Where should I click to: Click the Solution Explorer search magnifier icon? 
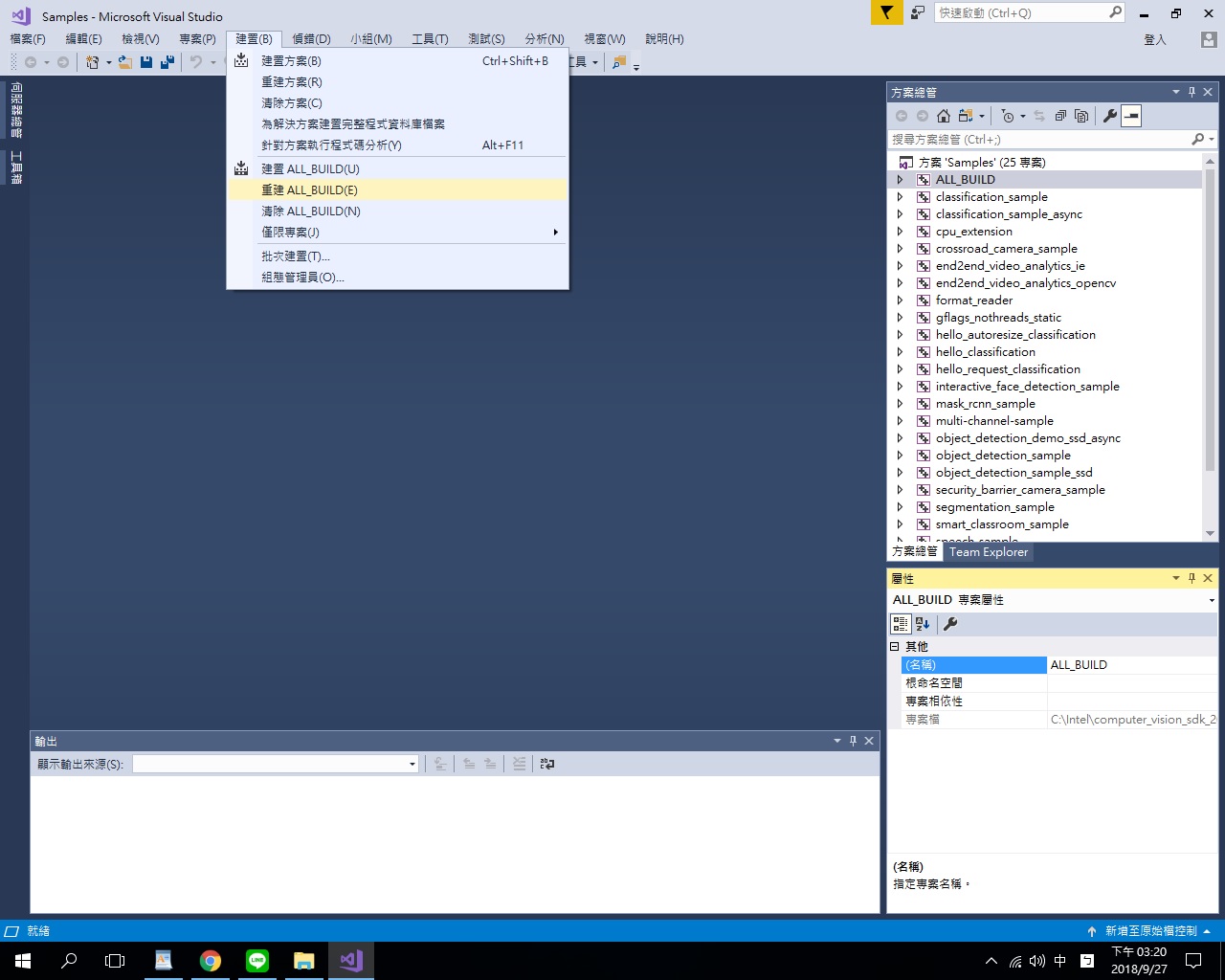point(1197,140)
